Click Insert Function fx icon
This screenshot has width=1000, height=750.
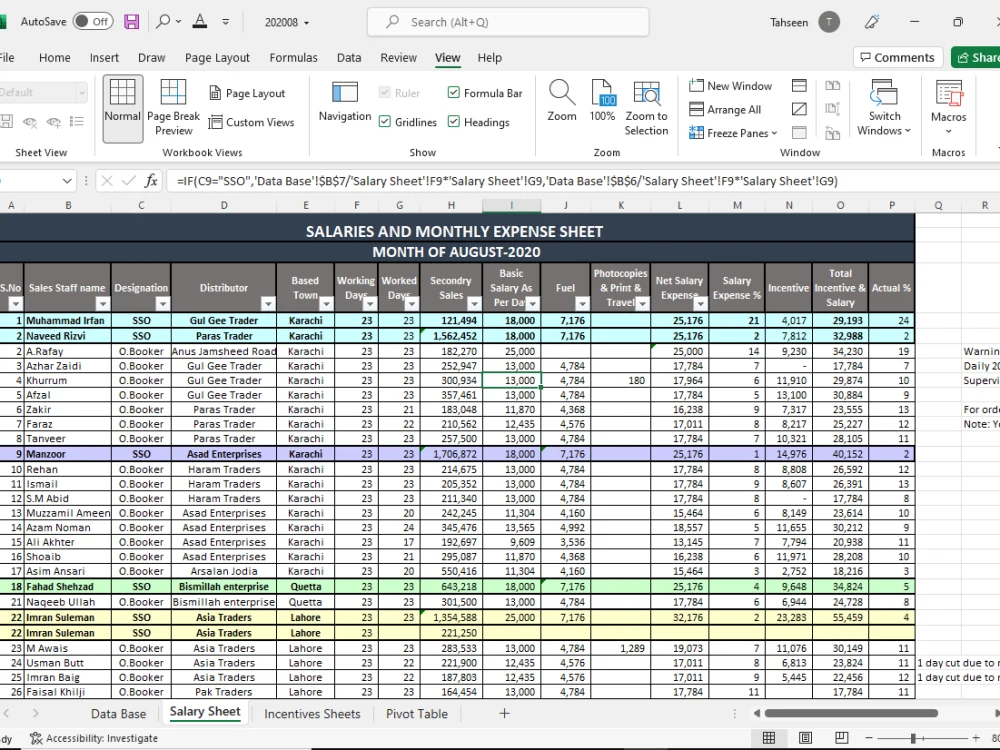click(151, 181)
